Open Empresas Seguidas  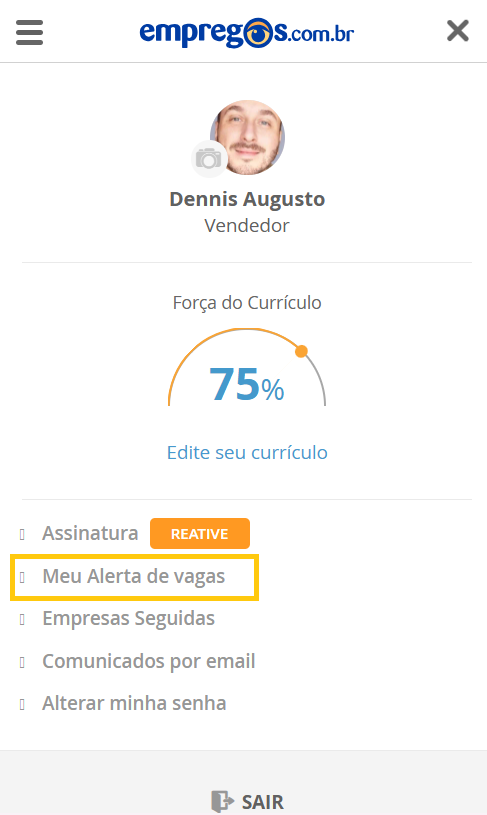pos(128,619)
